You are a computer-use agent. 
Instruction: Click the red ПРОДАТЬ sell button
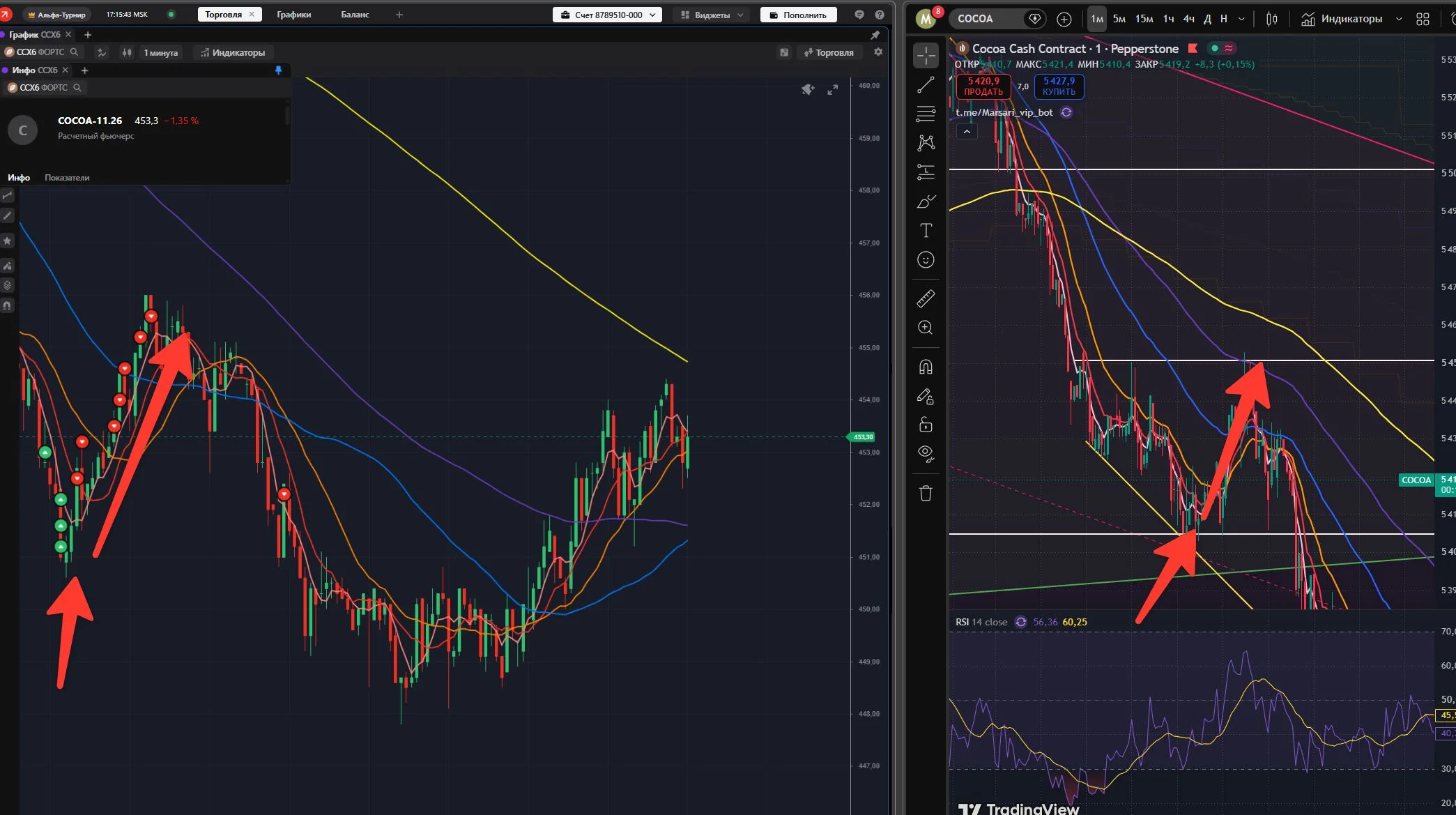click(x=983, y=86)
